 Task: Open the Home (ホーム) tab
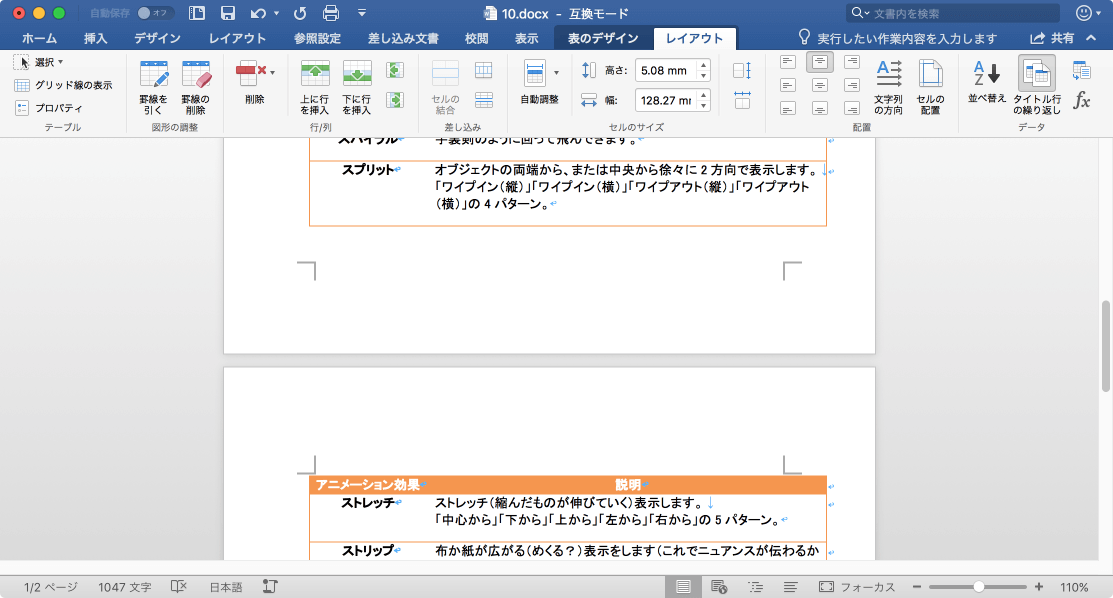pyautogui.click(x=40, y=38)
